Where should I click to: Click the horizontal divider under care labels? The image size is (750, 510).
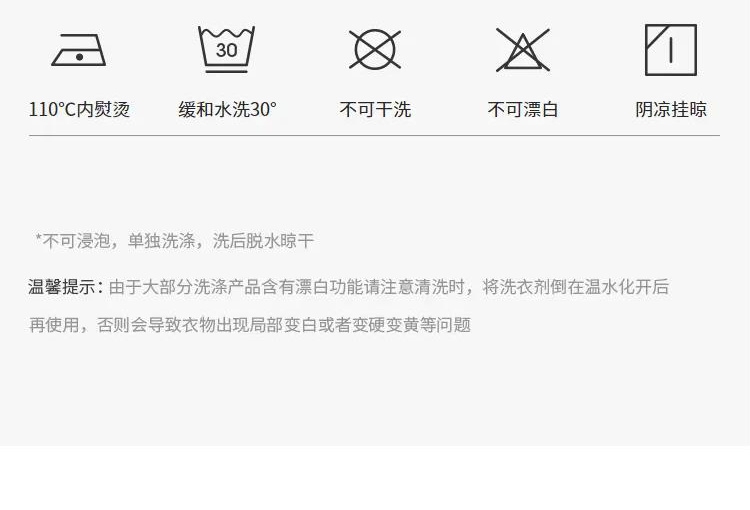[x=374, y=135]
